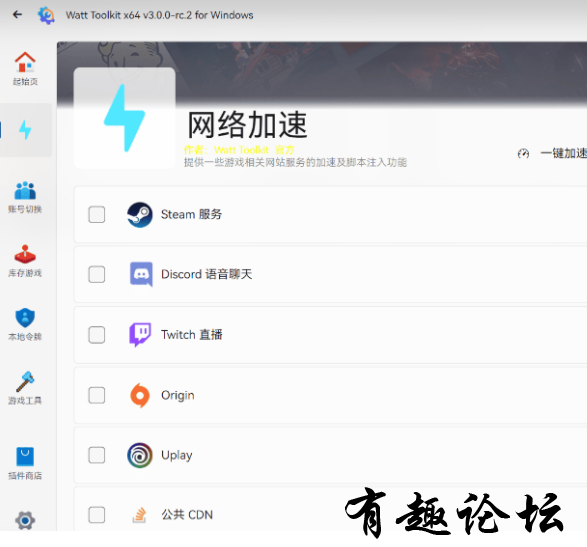
Task: Click the 网络加速 page heading
Action: [x=247, y=125]
